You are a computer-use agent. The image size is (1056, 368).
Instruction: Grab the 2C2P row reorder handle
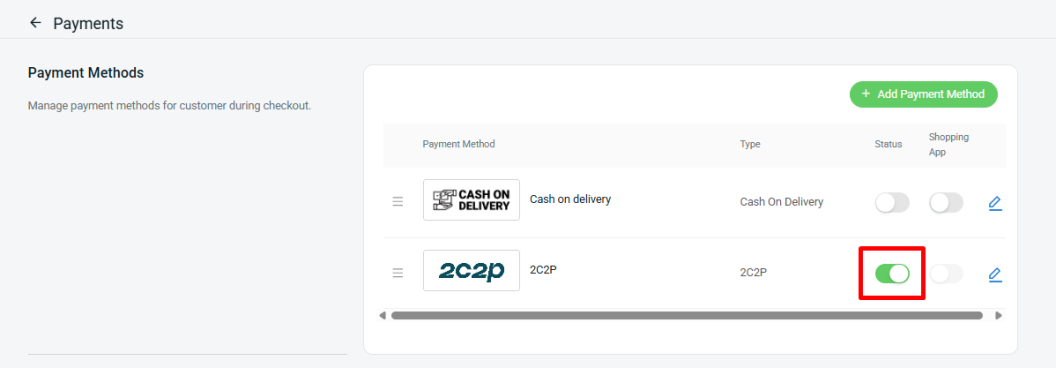398,272
